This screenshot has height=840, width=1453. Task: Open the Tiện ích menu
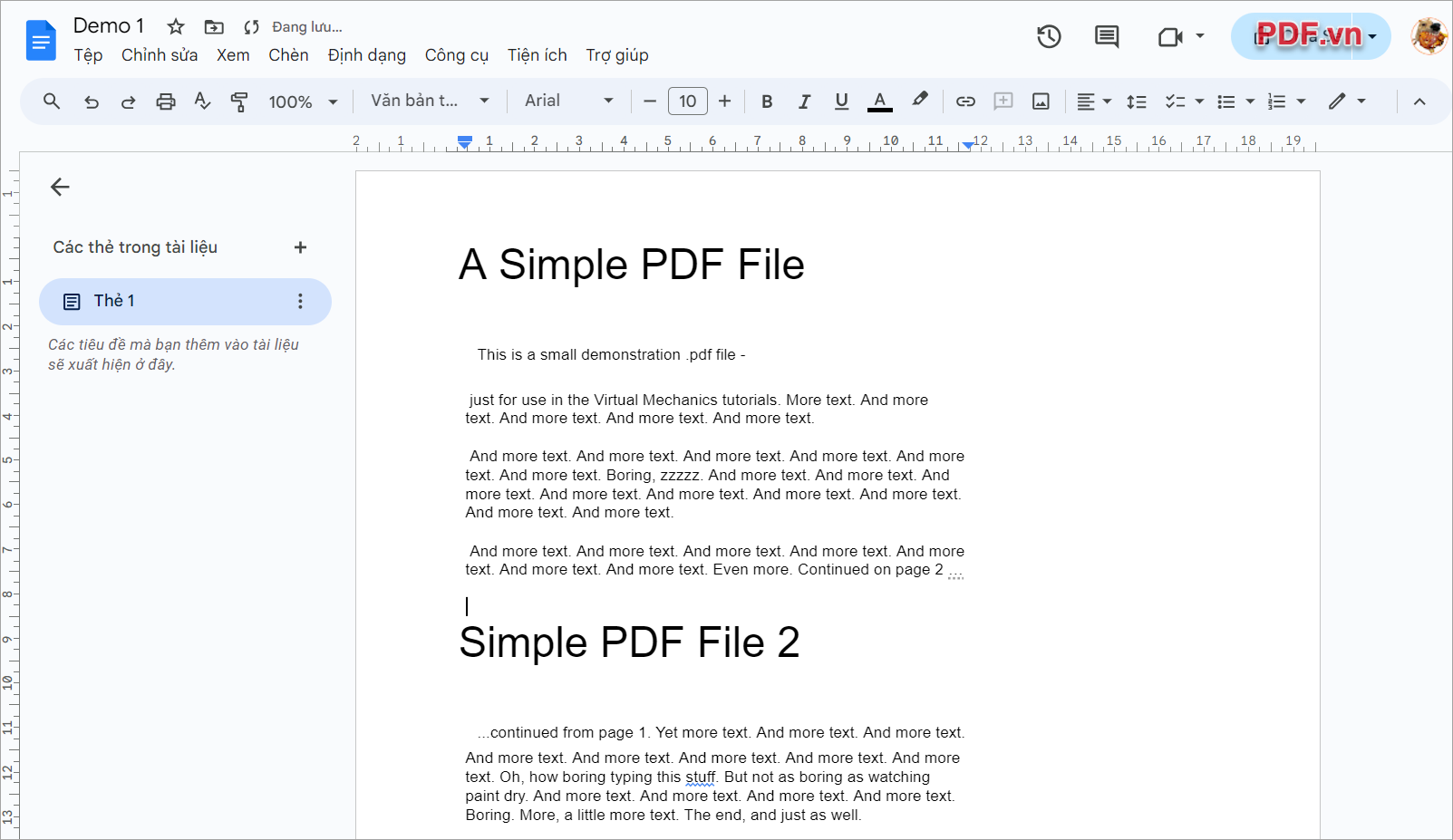click(x=538, y=55)
